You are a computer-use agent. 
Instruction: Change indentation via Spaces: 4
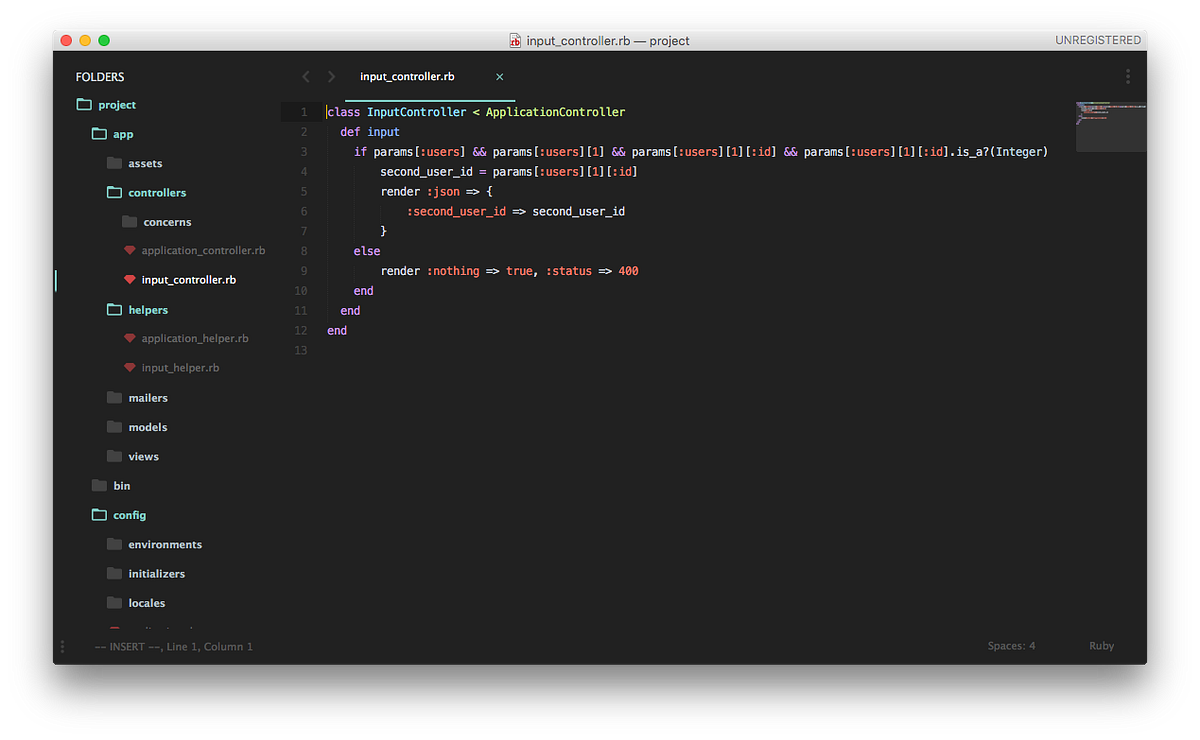[x=1011, y=646]
